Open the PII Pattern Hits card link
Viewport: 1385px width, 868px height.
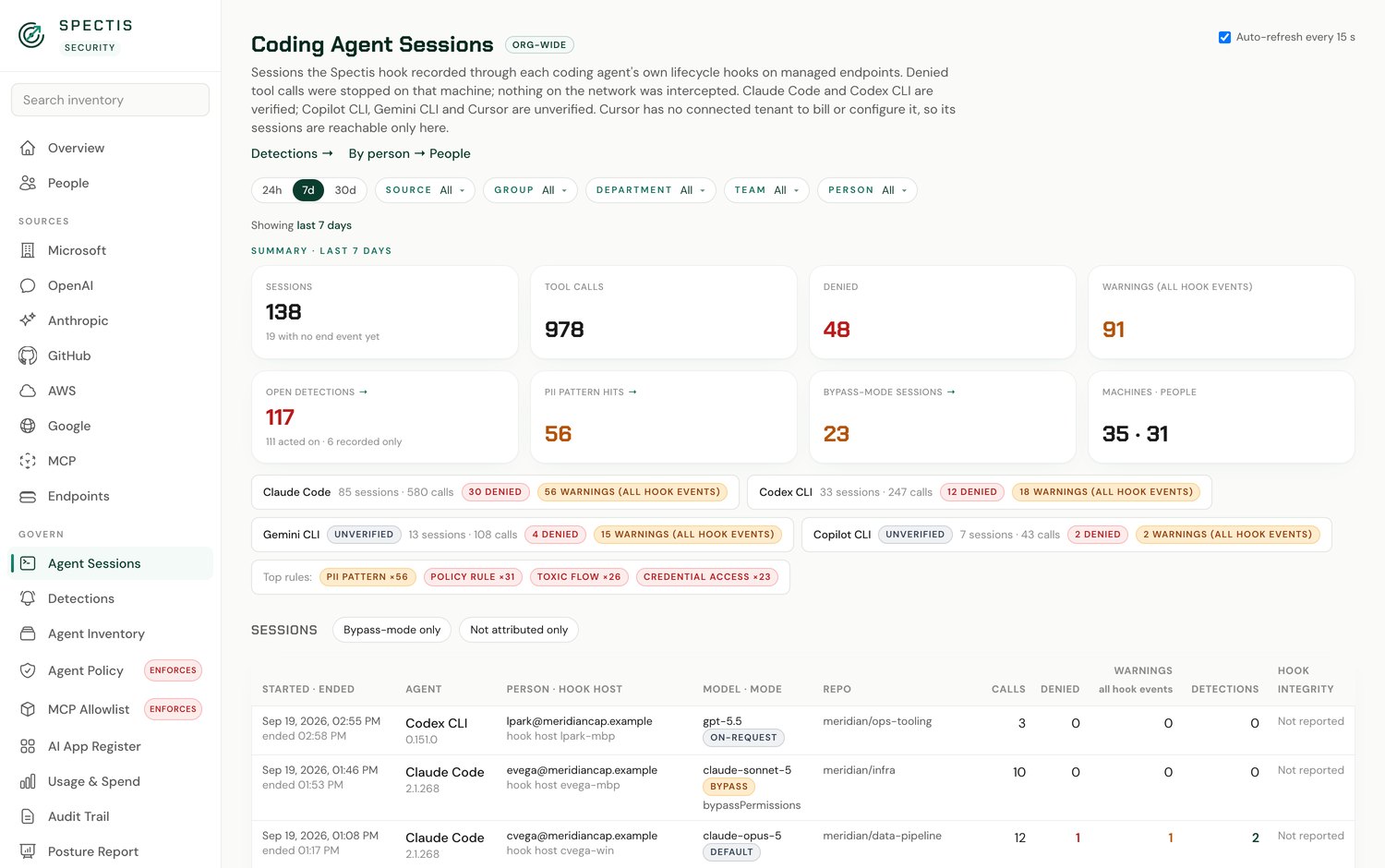[591, 392]
